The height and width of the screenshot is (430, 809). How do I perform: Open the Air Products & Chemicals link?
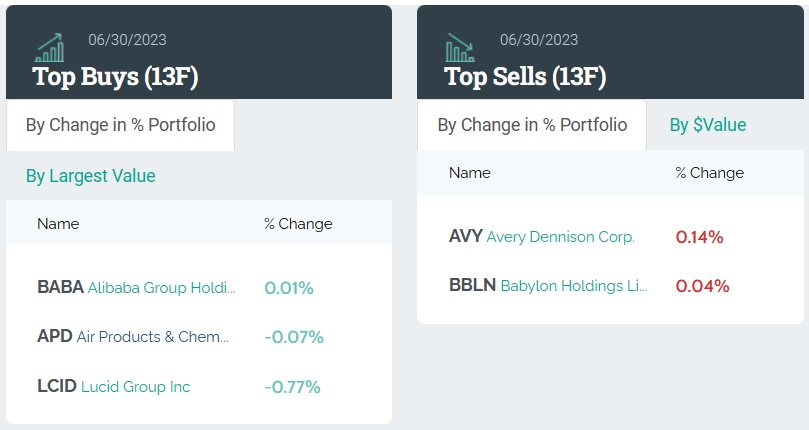pos(153,337)
